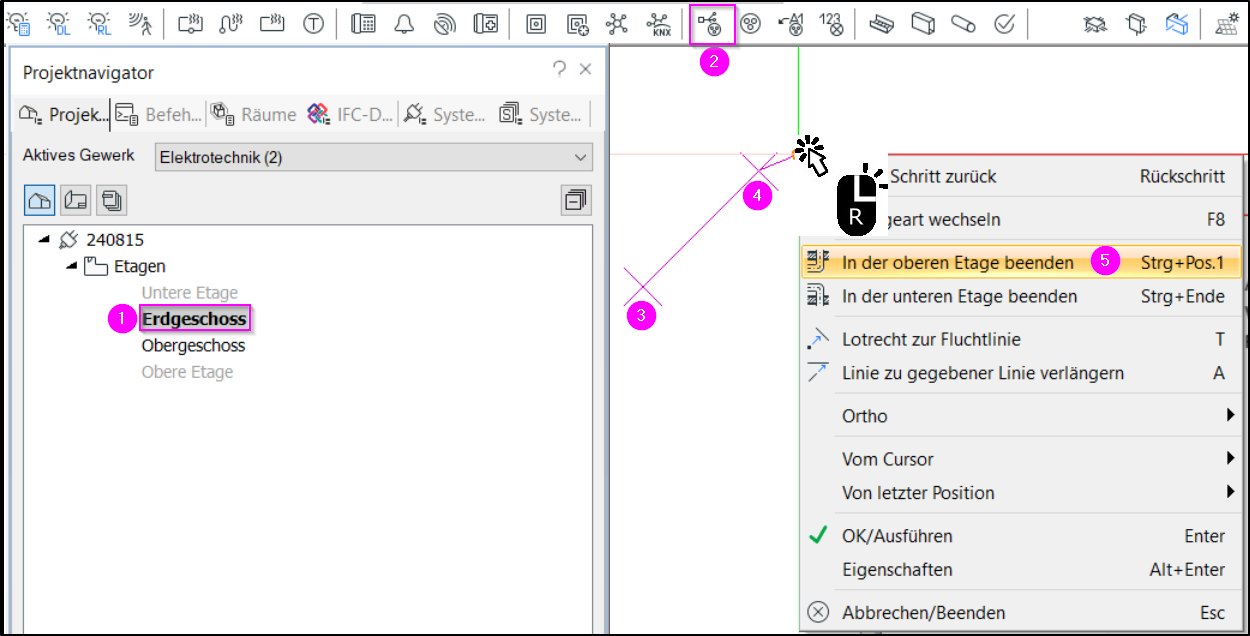Viewport: 1250px width, 636px height.
Task: Expand the Ortho submenu
Action: [1021, 416]
